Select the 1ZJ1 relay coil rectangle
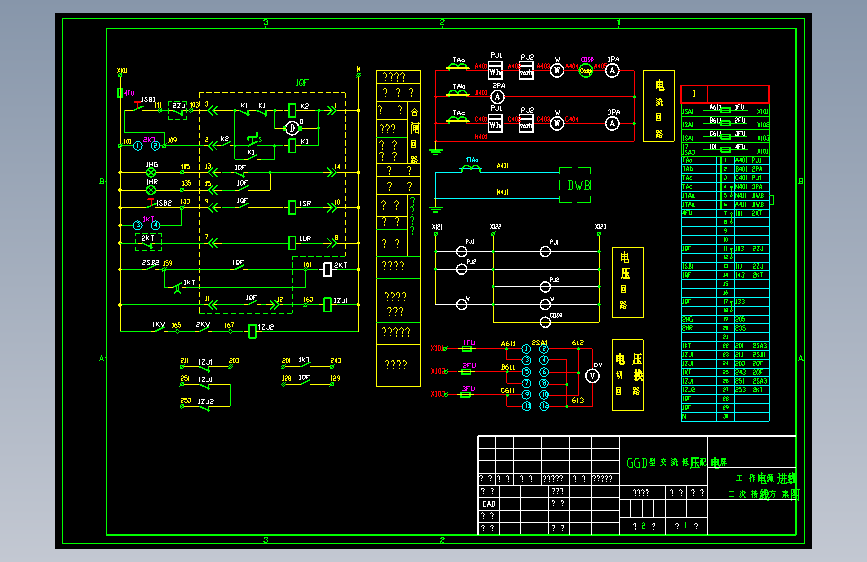Image resolution: width=867 pixels, height=562 pixels. (327, 305)
